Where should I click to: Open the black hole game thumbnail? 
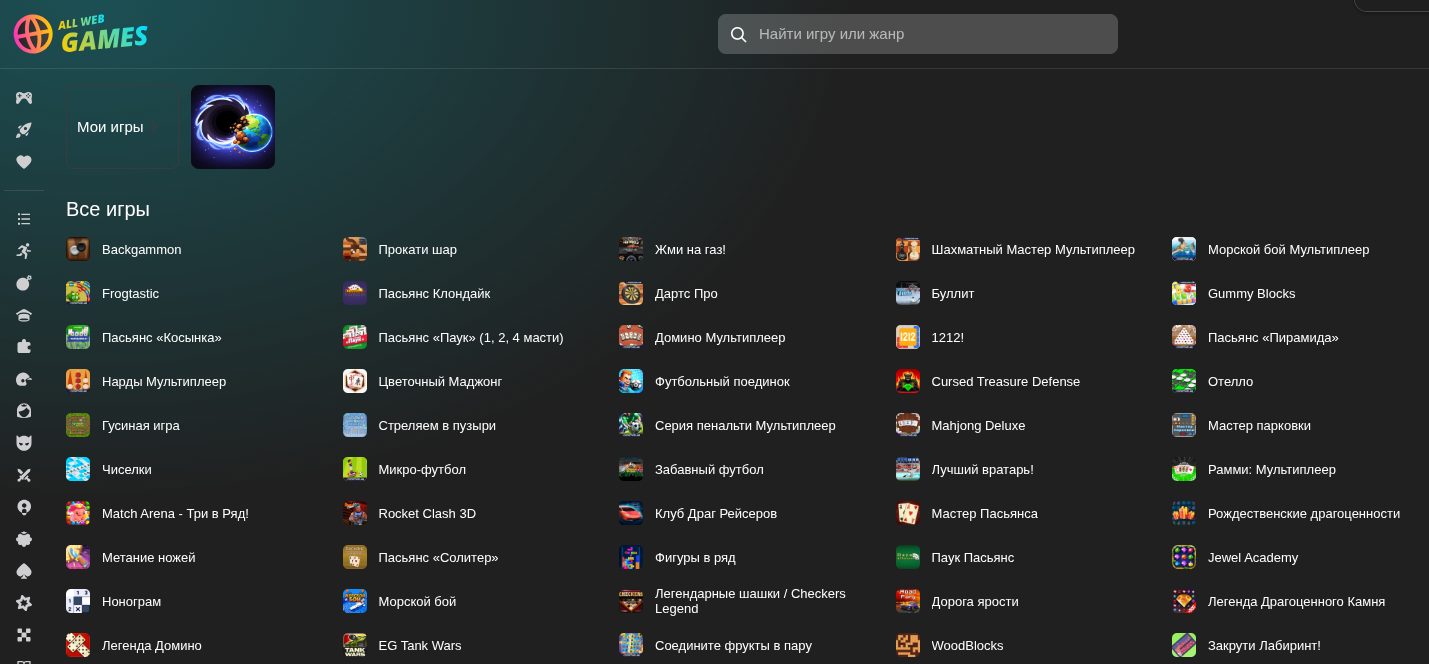coord(233,127)
